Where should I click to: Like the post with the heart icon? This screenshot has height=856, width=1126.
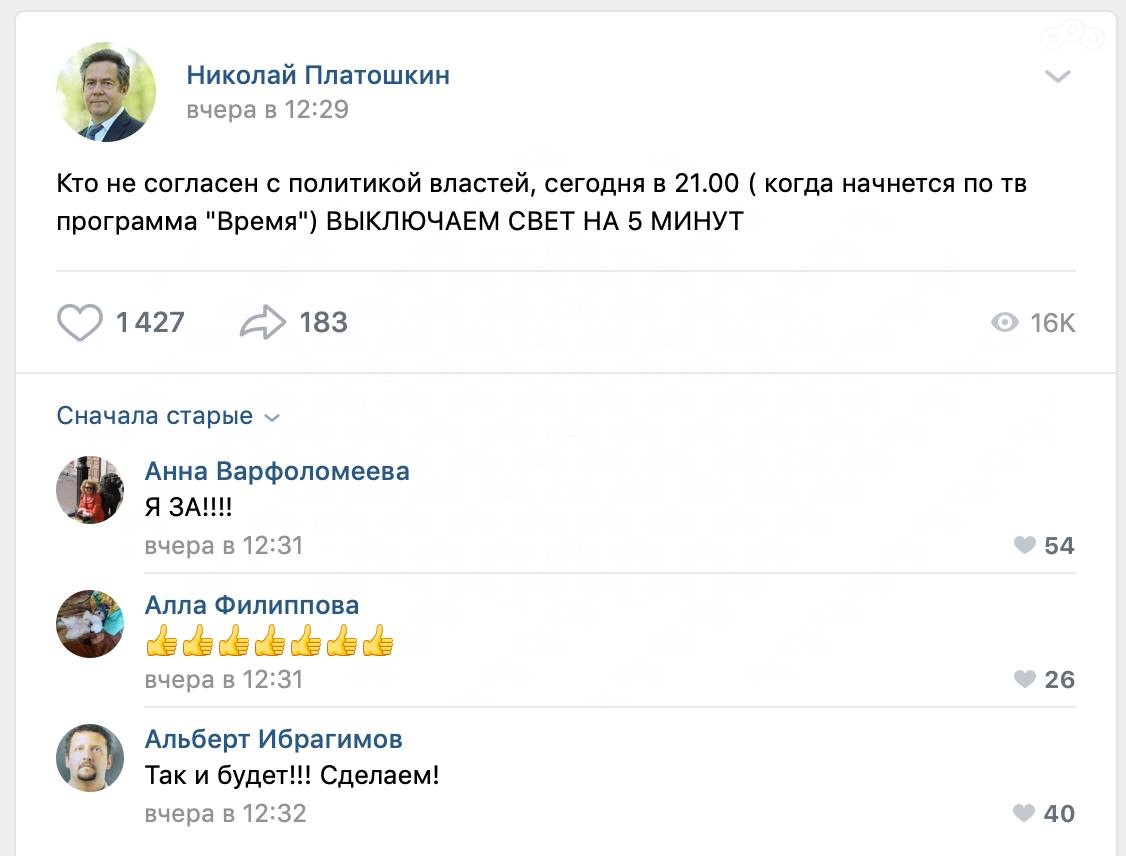pyautogui.click(x=80, y=323)
